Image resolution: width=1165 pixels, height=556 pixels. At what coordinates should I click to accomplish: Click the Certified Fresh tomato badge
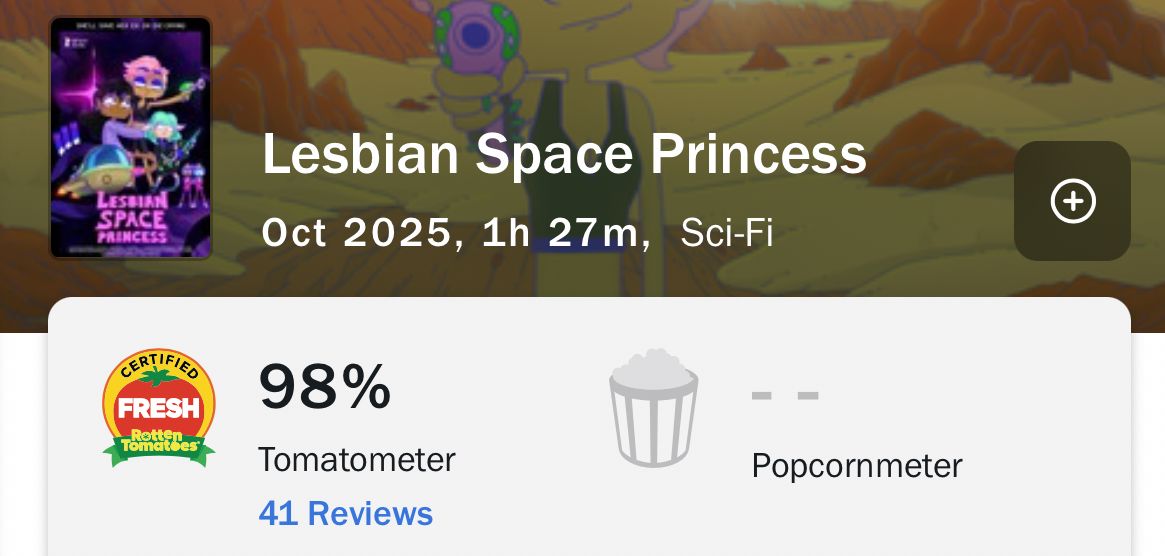click(x=159, y=408)
